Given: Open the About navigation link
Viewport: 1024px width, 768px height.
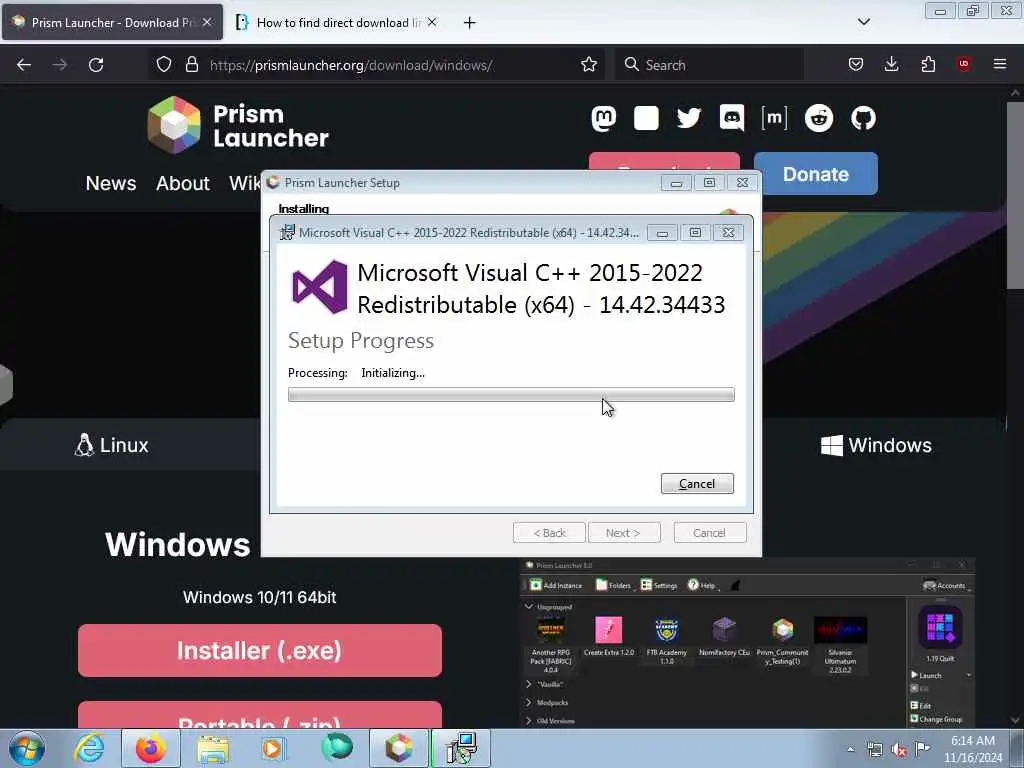Looking at the screenshot, I should click(183, 184).
